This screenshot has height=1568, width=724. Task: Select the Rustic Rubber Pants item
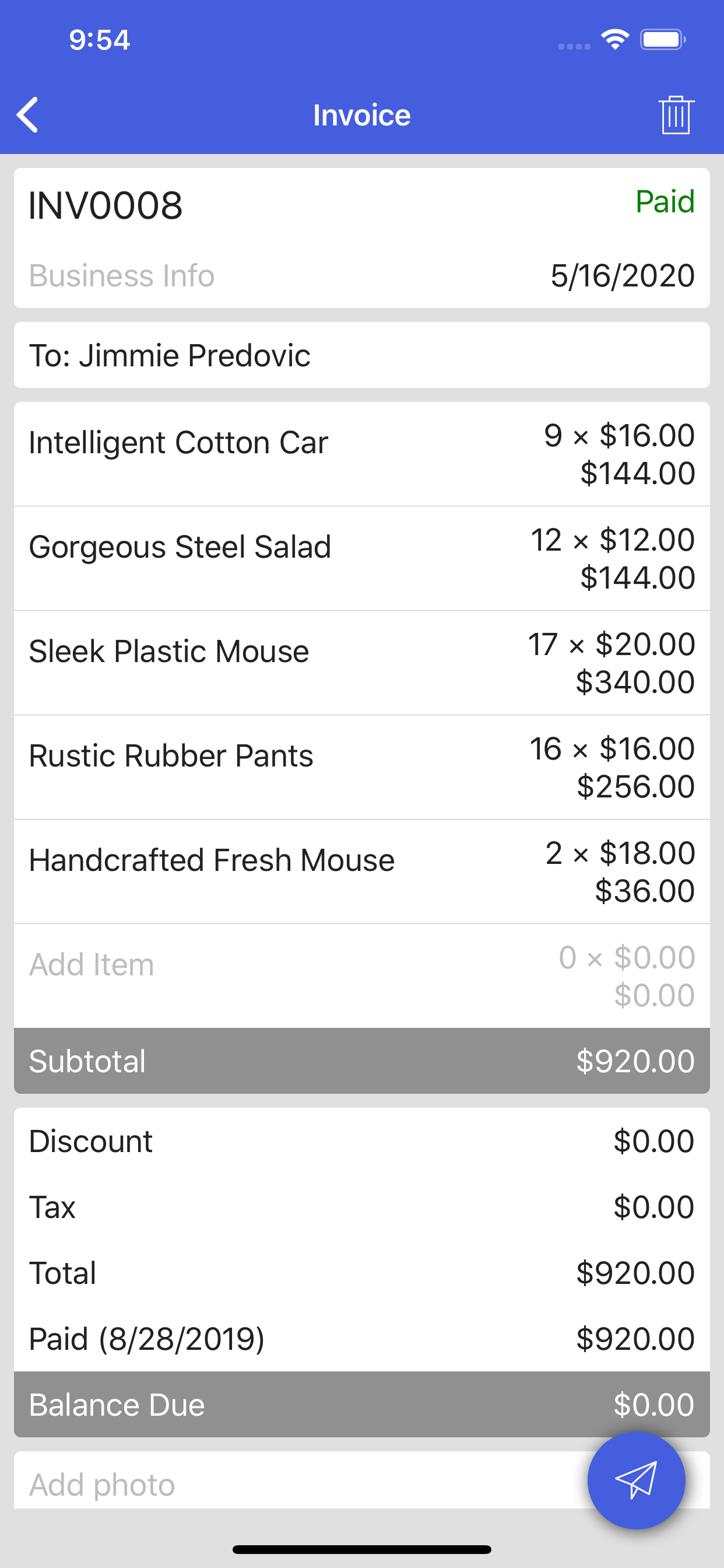pyautogui.click(x=361, y=767)
